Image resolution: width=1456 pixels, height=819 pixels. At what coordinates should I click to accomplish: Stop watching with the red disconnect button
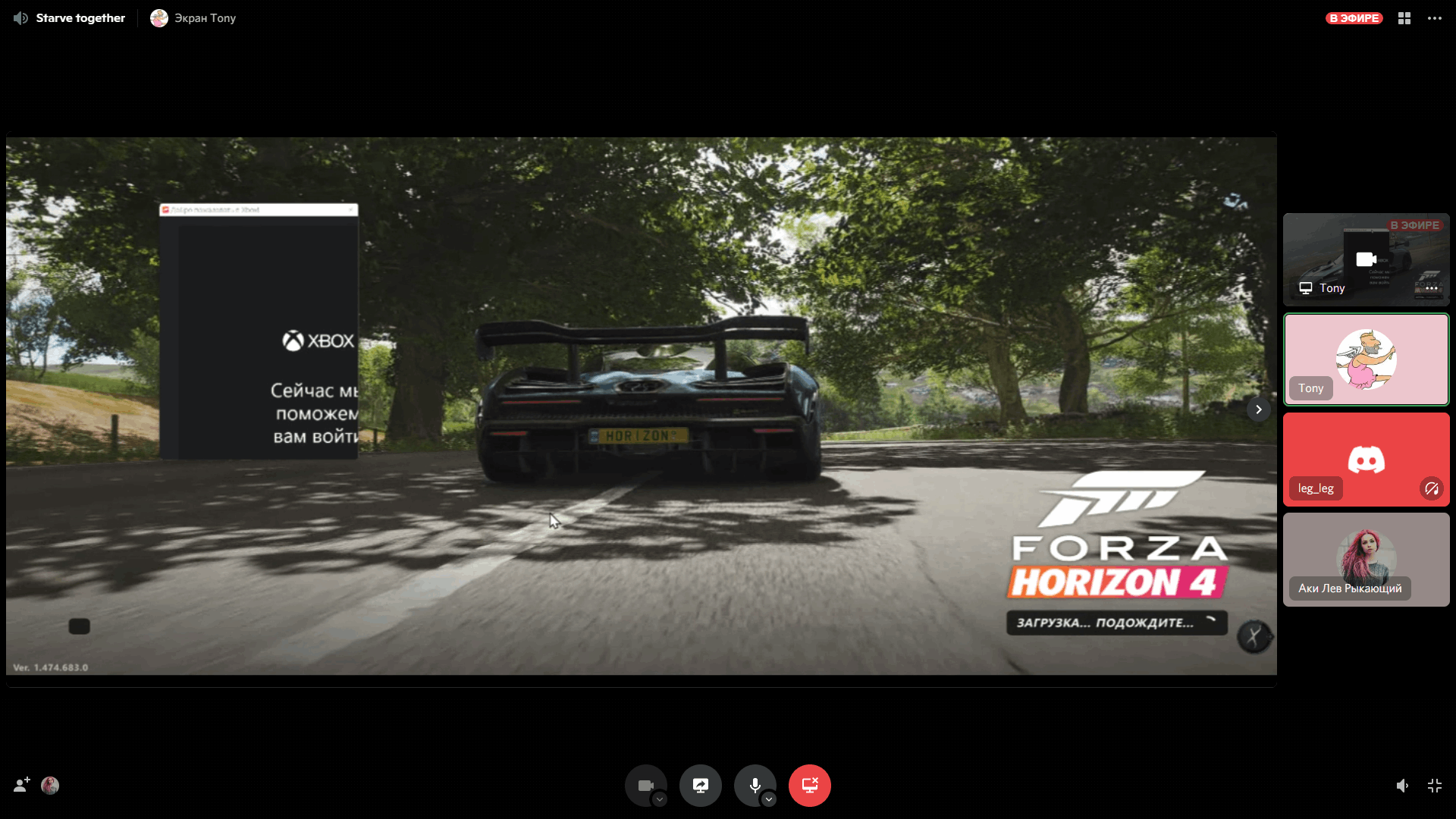coord(810,785)
